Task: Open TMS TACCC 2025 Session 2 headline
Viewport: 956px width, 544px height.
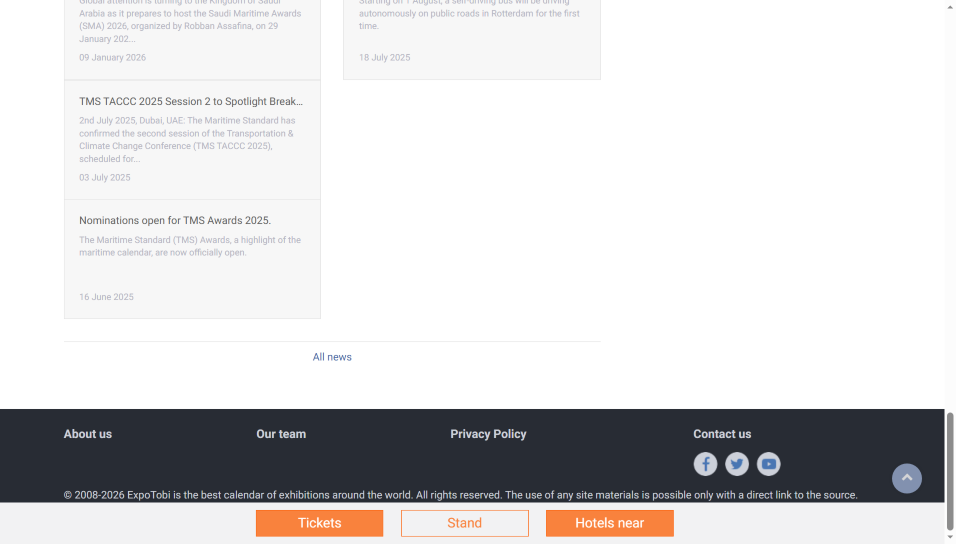Action: click(191, 101)
